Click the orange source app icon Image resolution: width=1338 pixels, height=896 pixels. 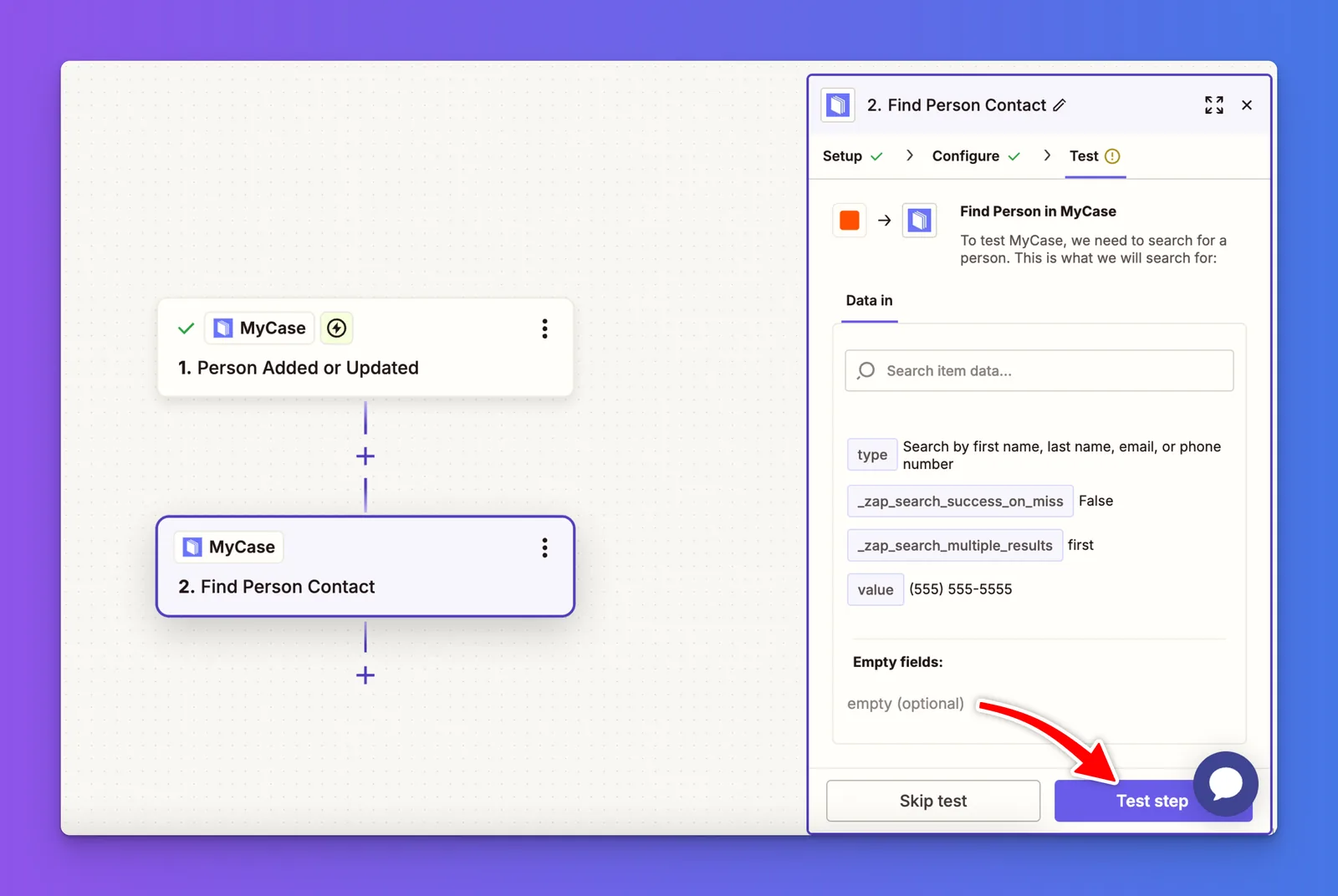pyautogui.click(x=850, y=221)
